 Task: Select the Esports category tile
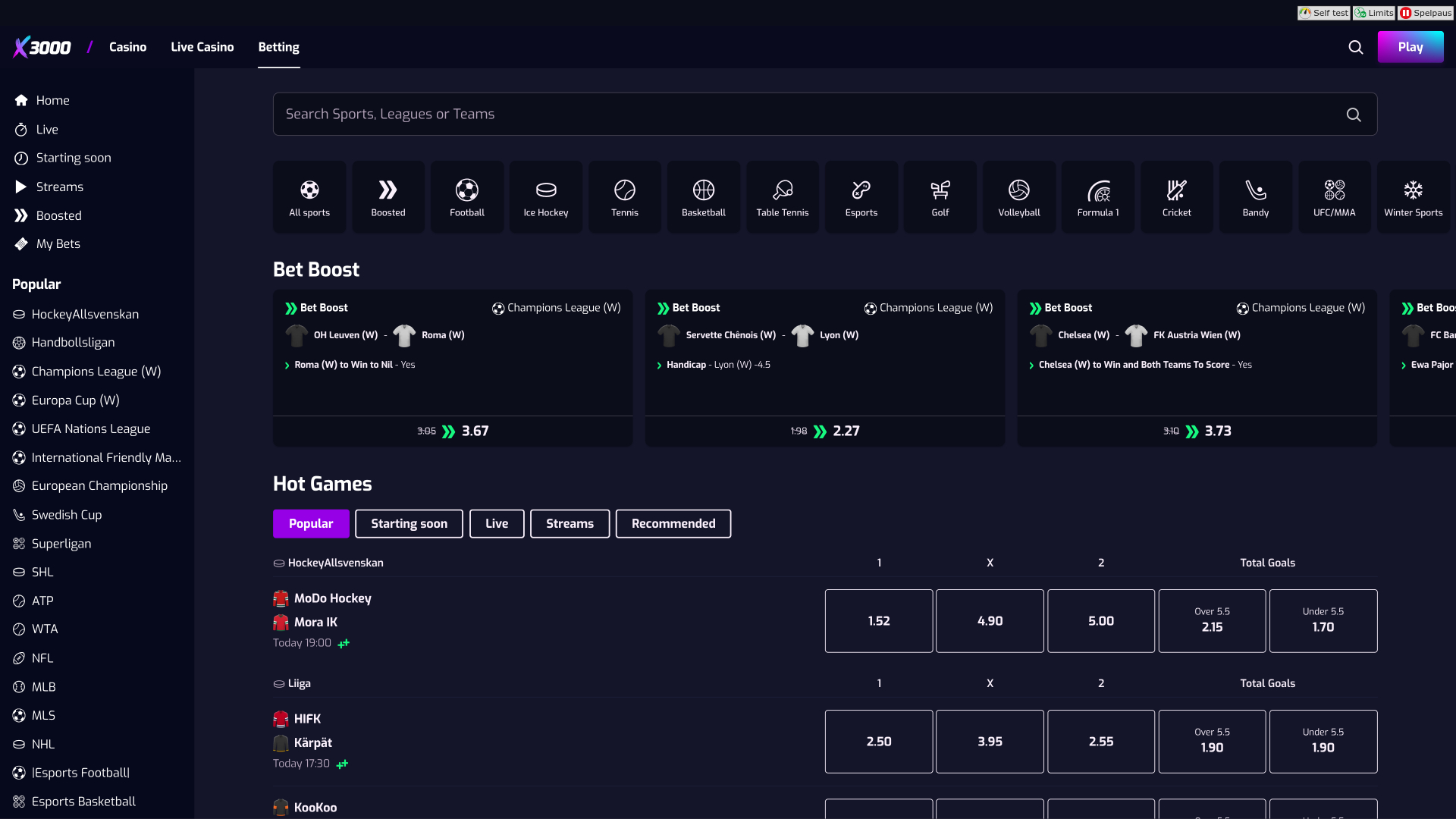point(861,197)
